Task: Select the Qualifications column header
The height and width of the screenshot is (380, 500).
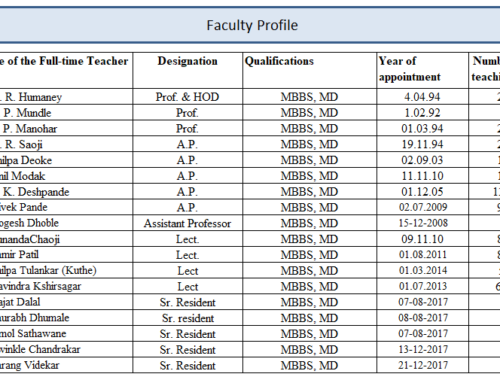Action: 310,70
